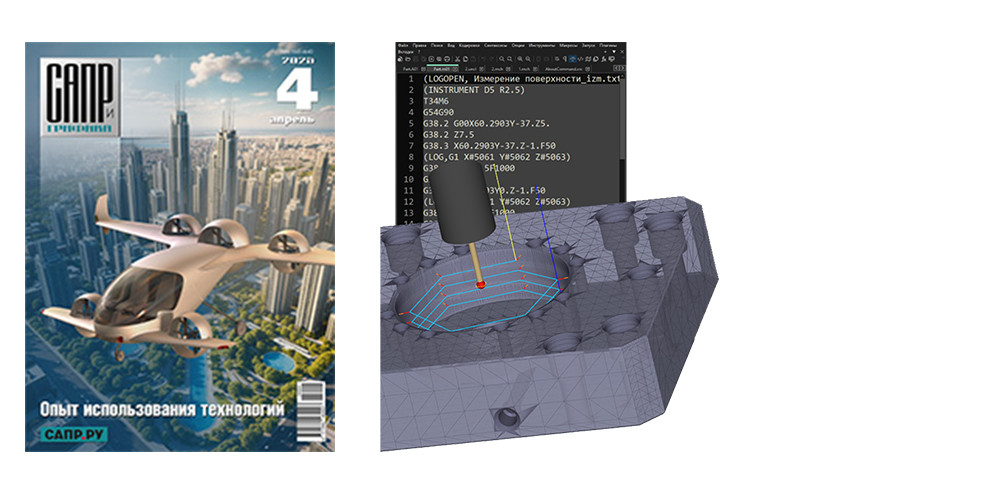The width and height of the screenshot is (1000, 500).
Task: Open the Кодировка menu
Action: click(x=469, y=45)
